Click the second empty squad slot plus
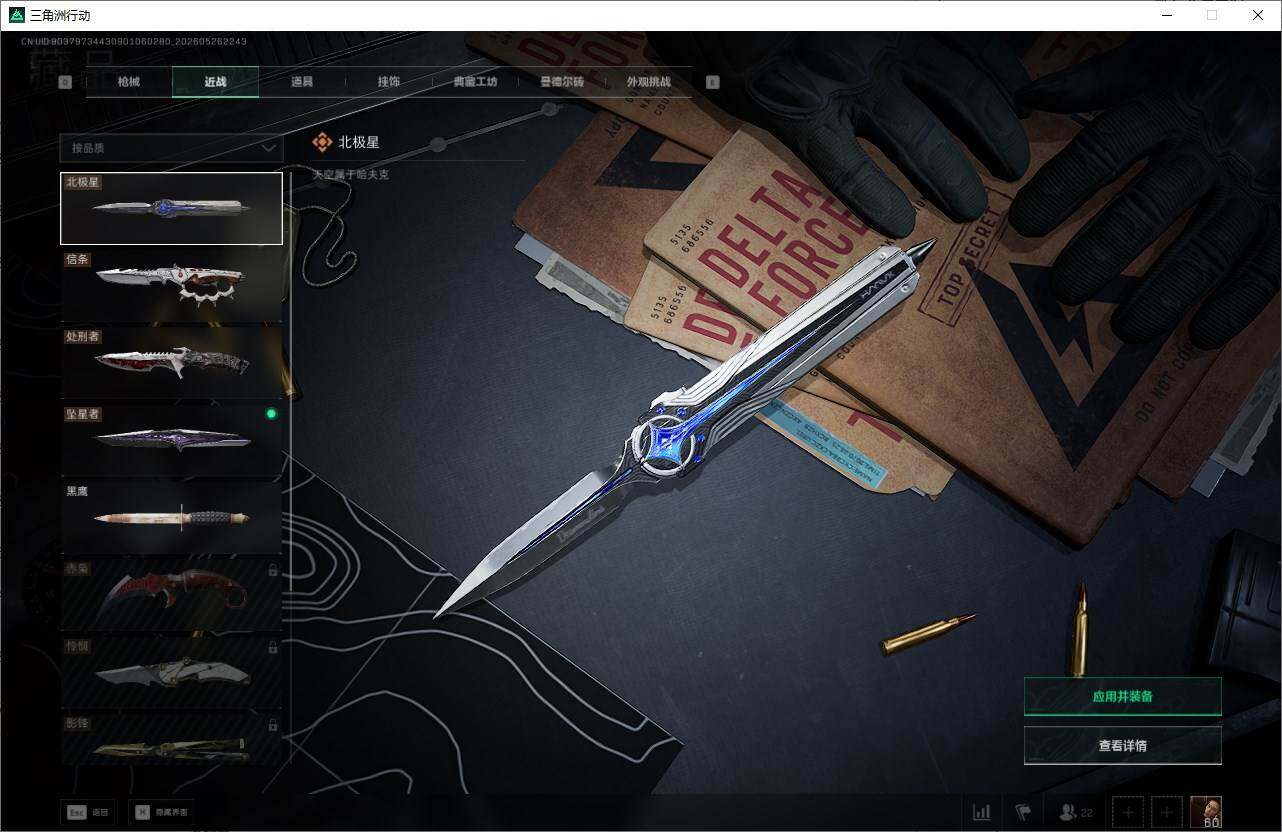The width and height of the screenshot is (1282, 832). (1167, 812)
